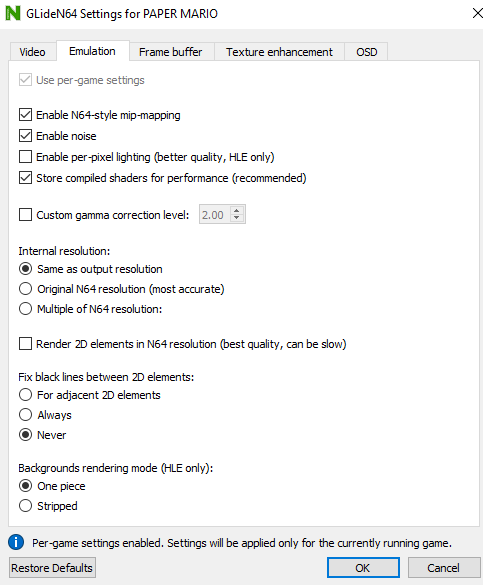The height and width of the screenshot is (585, 483).
Task: Decrease gamma level with down spinner arrow
Action: pyautogui.click(x=236, y=218)
